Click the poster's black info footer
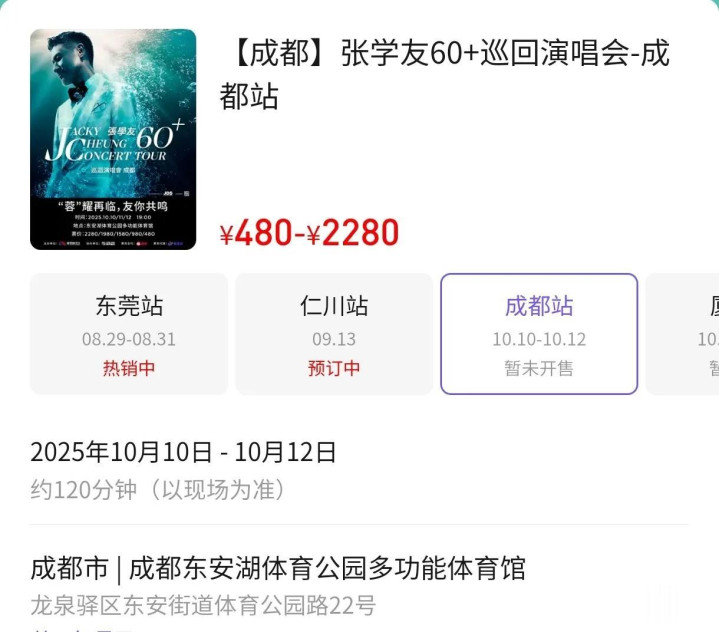The width and height of the screenshot is (719, 632). (113, 224)
